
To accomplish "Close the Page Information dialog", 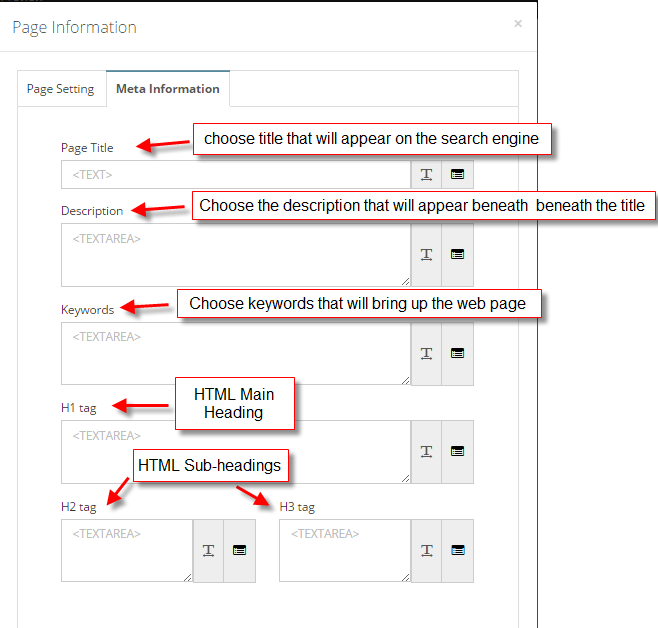I will coord(518,24).
